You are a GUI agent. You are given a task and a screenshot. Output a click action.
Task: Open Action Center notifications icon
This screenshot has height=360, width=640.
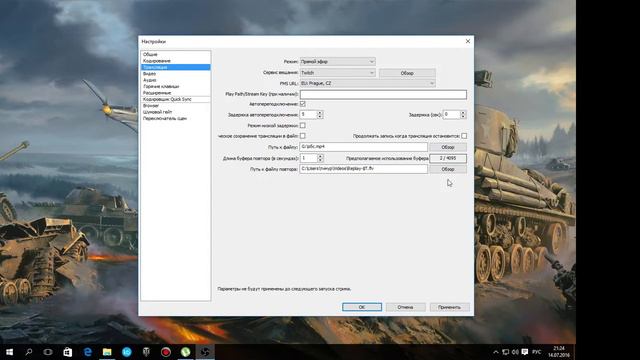(x=525, y=352)
